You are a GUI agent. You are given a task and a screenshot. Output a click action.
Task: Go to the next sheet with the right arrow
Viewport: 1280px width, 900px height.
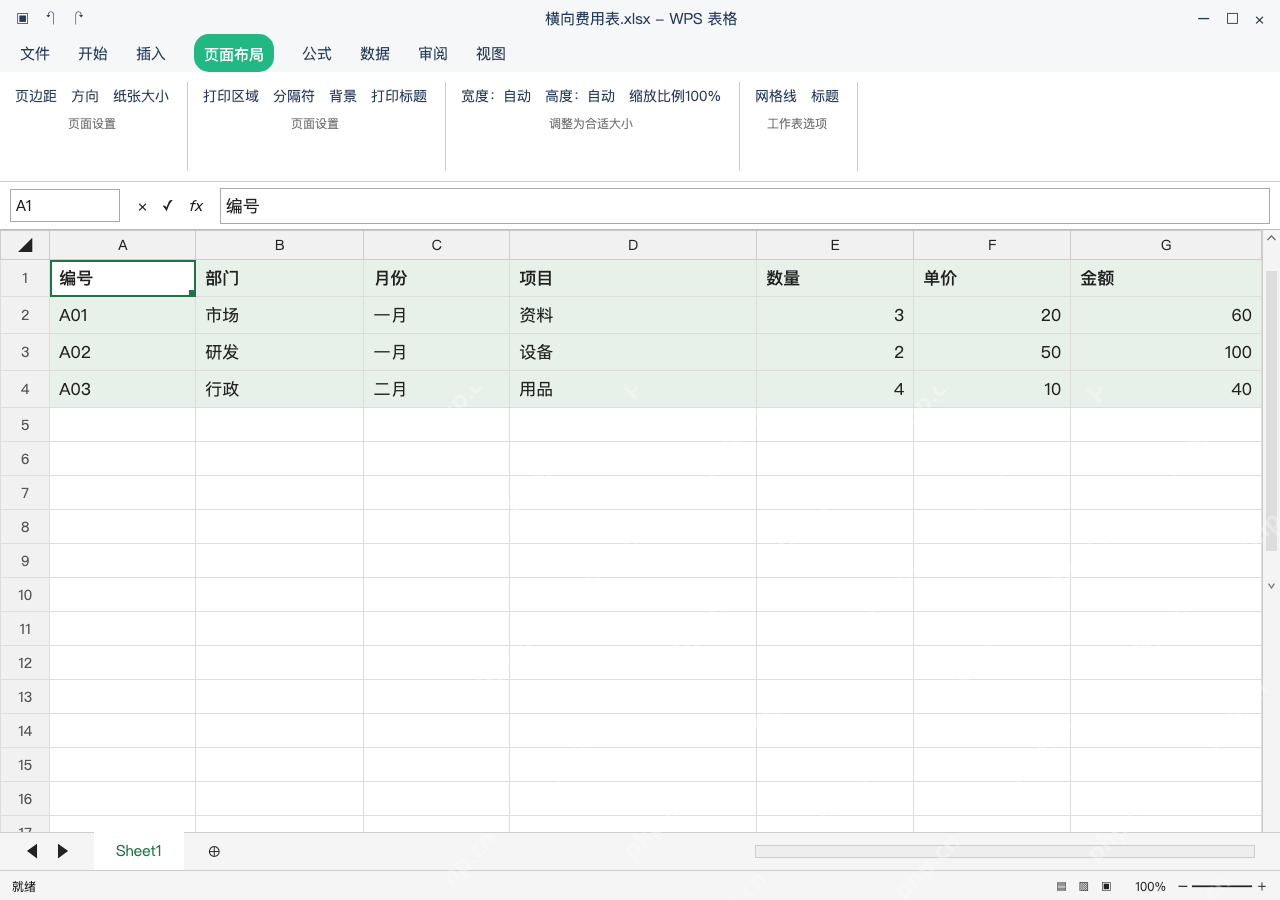63,851
